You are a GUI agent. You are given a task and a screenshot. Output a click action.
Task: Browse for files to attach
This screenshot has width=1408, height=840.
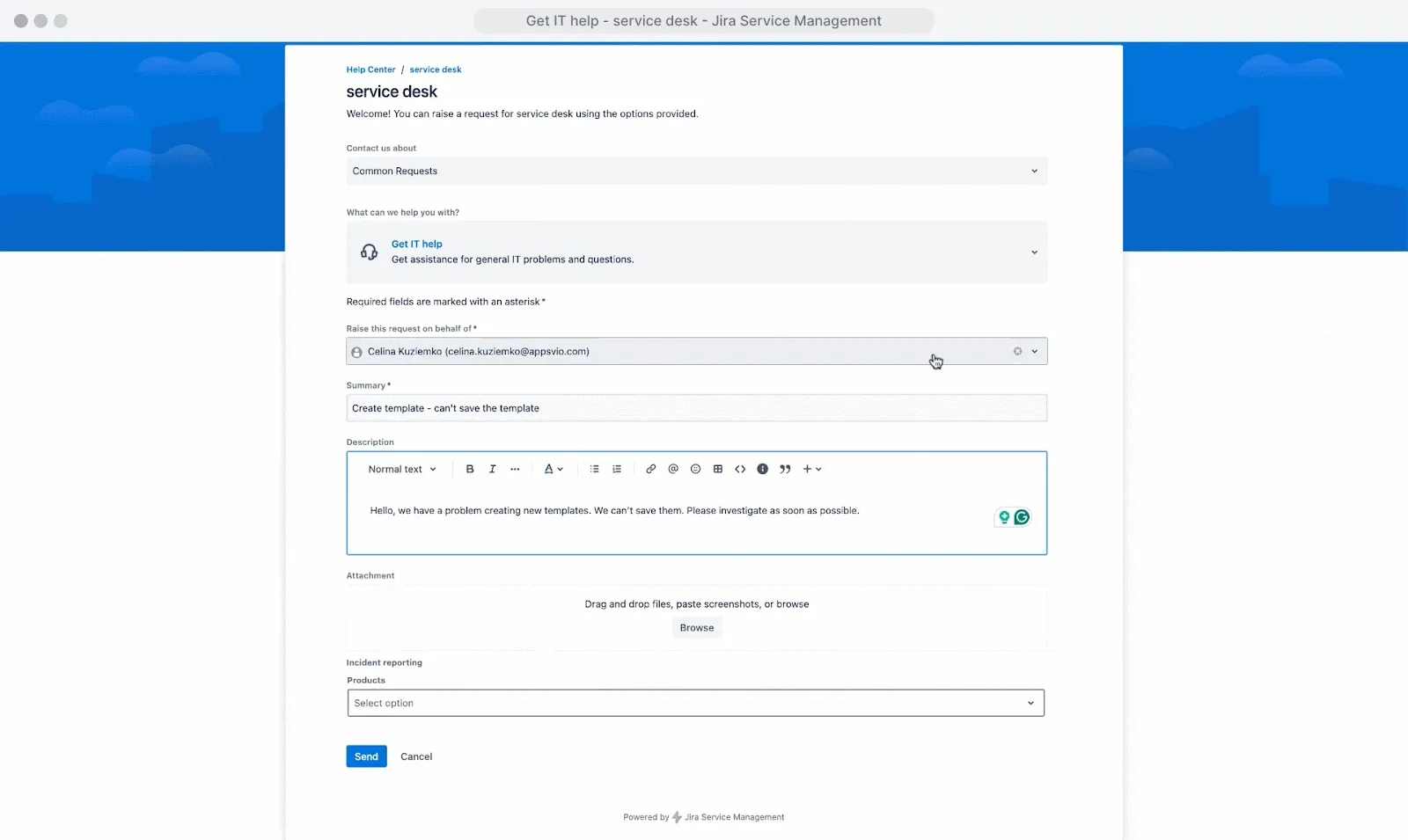pyautogui.click(x=696, y=627)
